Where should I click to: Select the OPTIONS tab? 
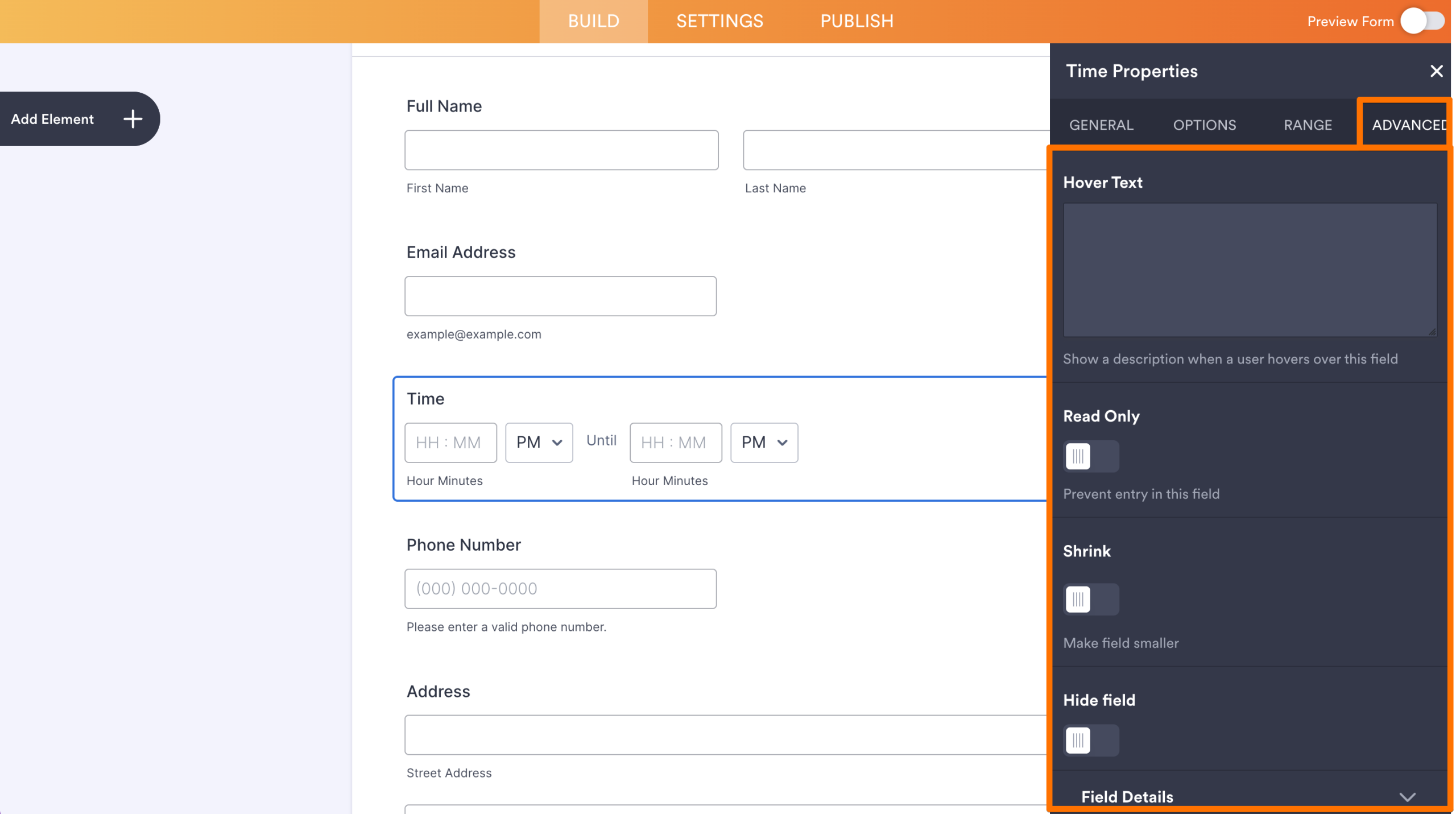[x=1204, y=125]
